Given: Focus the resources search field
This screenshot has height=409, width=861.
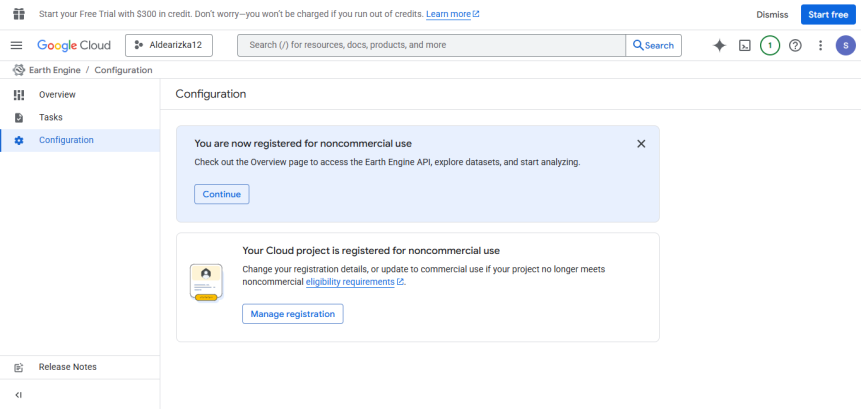Looking at the screenshot, I should pos(431,46).
